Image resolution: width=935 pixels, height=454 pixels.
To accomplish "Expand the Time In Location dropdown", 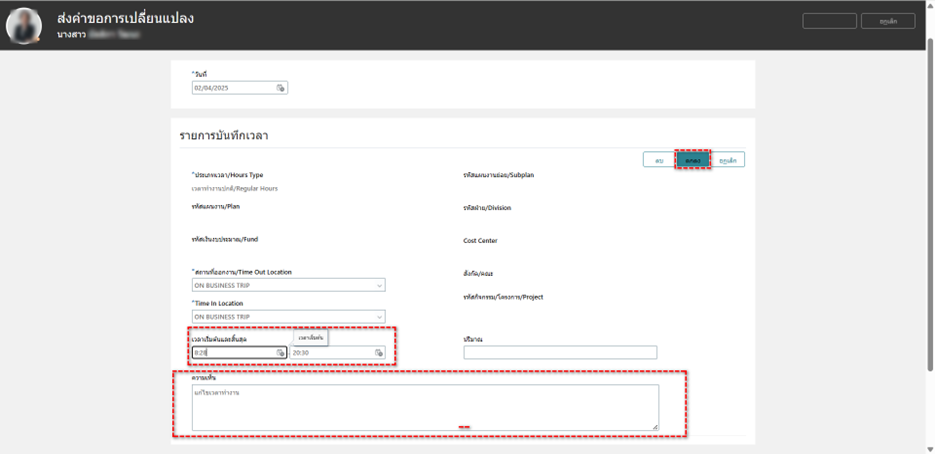I will [x=379, y=317].
